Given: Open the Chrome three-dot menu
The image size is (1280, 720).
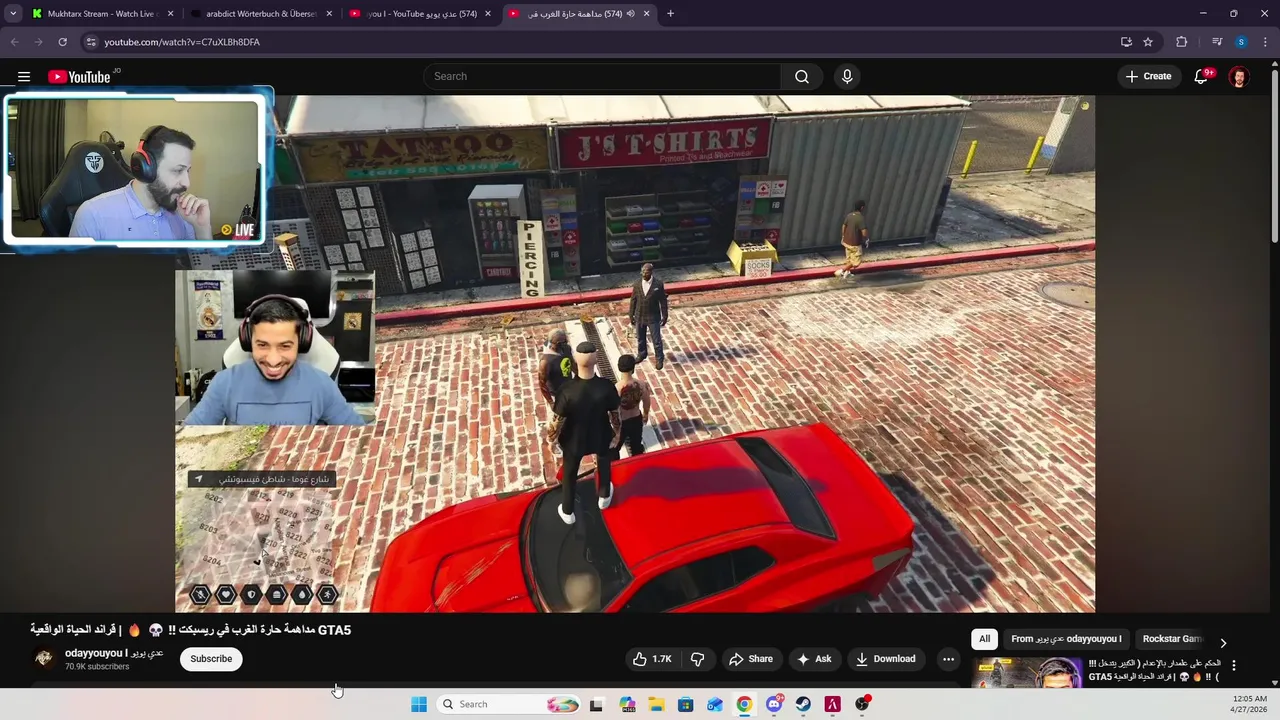Looking at the screenshot, I should pos(1265,42).
